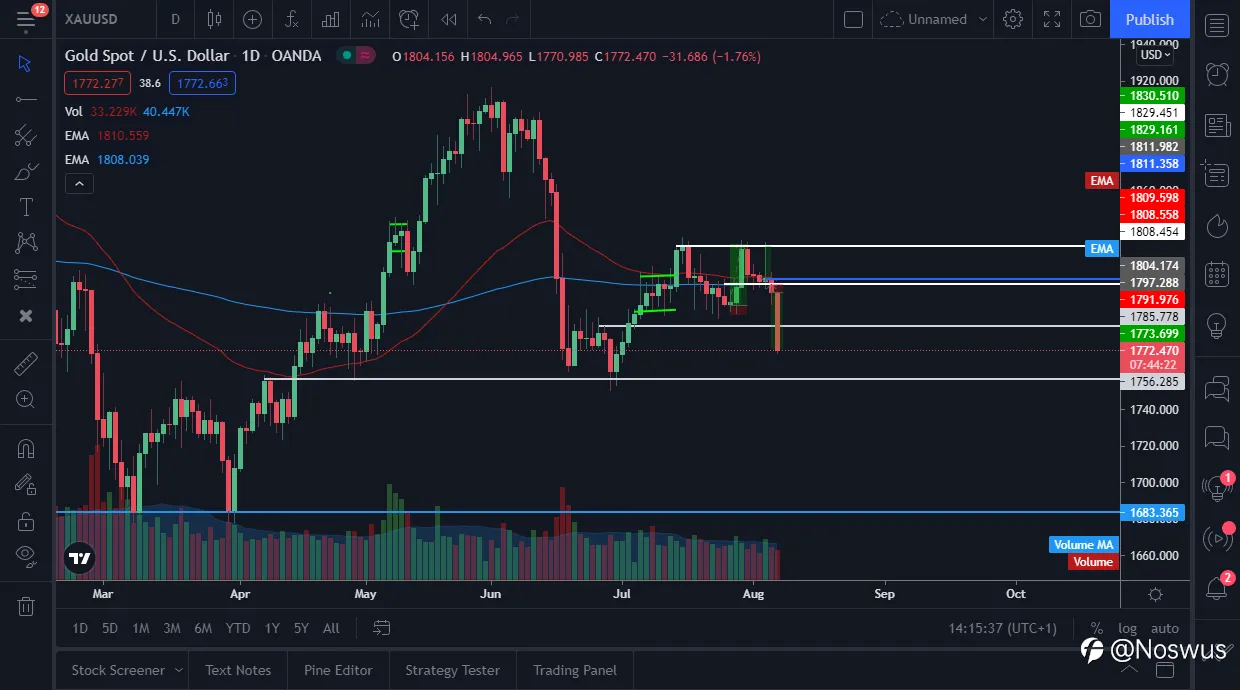Activate the zoom in tool

(x=26, y=400)
